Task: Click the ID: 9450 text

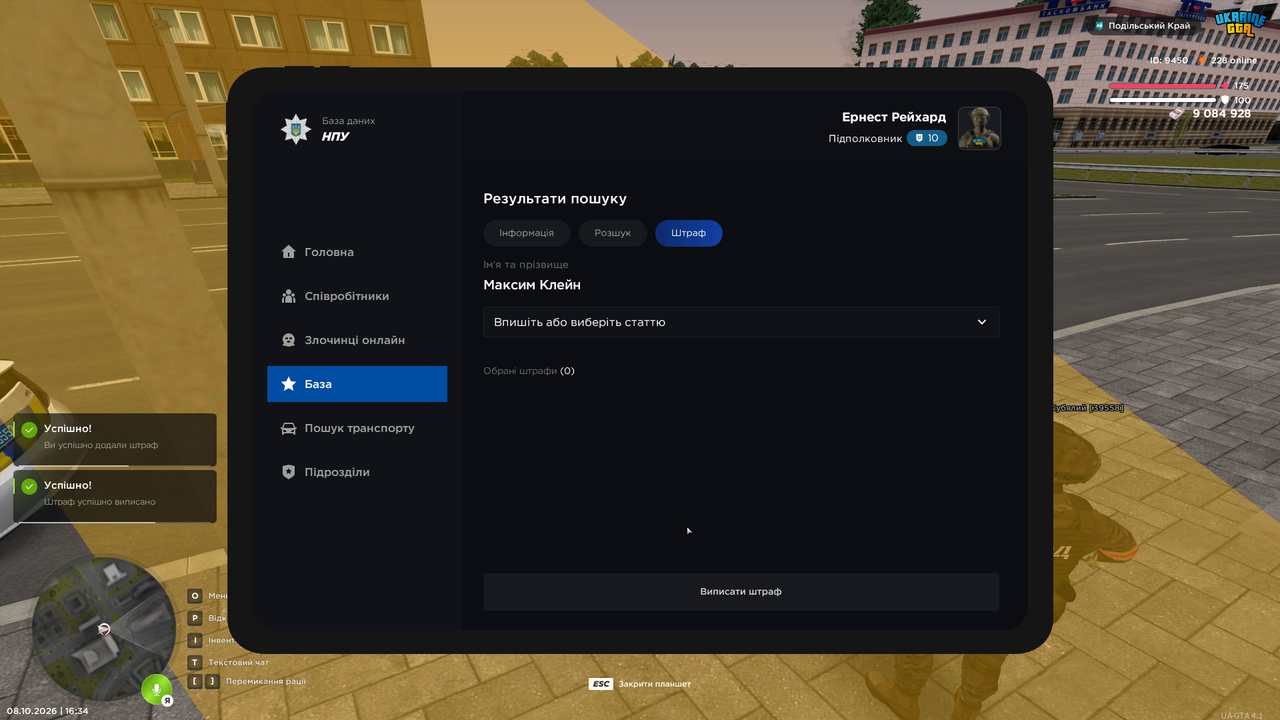Action: click(1169, 60)
